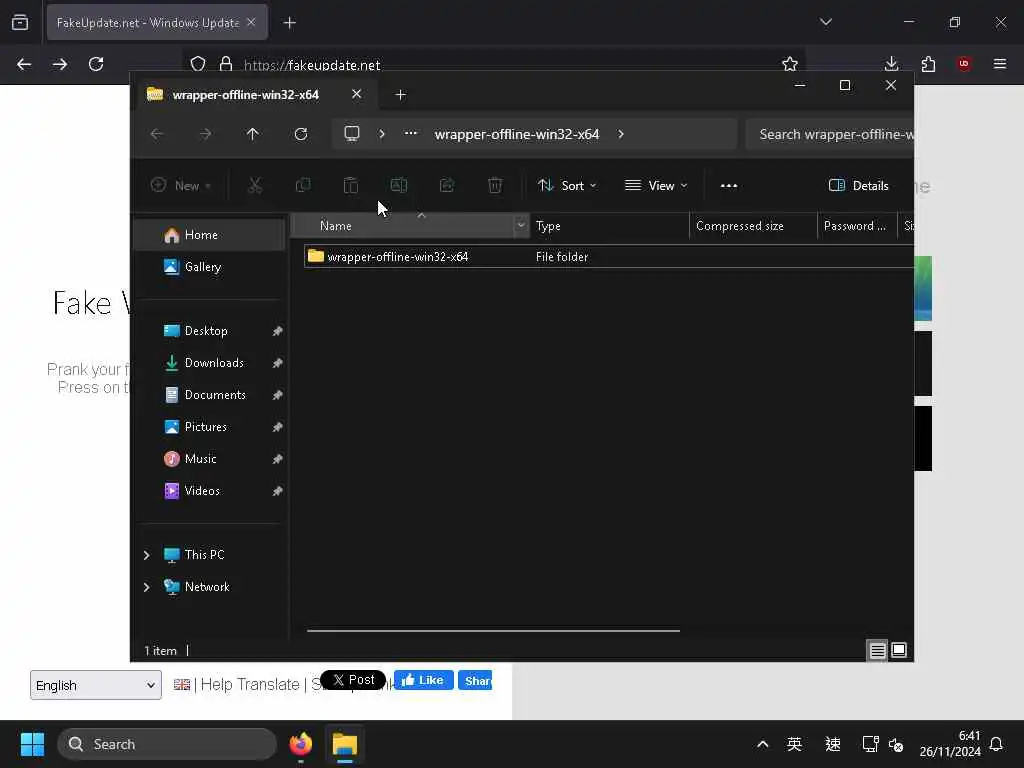Image resolution: width=1024 pixels, height=768 pixels.
Task: Click the Copy icon in Explorer toolbar
Action: (303, 185)
